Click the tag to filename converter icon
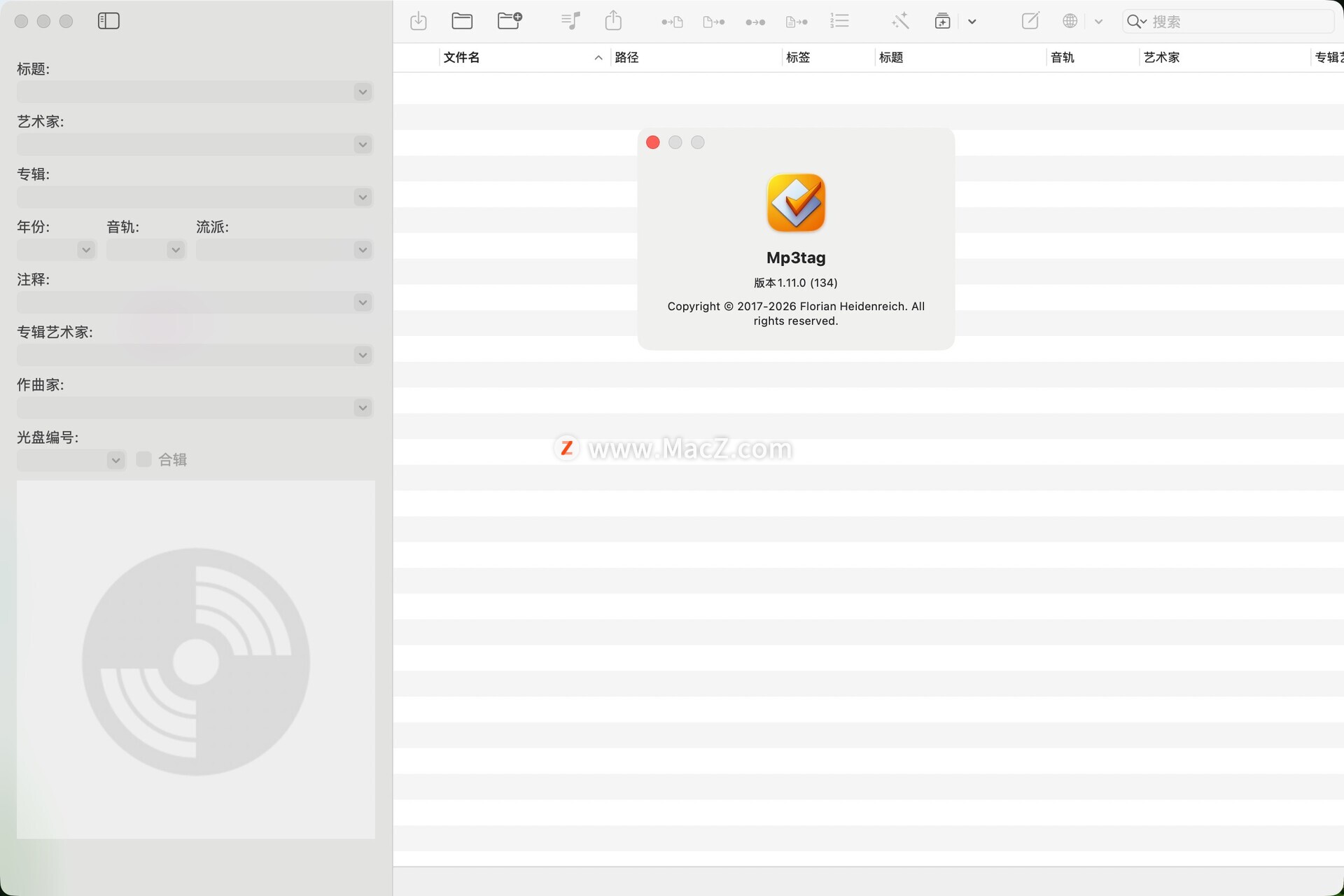Viewport: 1344px width, 896px height. tap(672, 22)
